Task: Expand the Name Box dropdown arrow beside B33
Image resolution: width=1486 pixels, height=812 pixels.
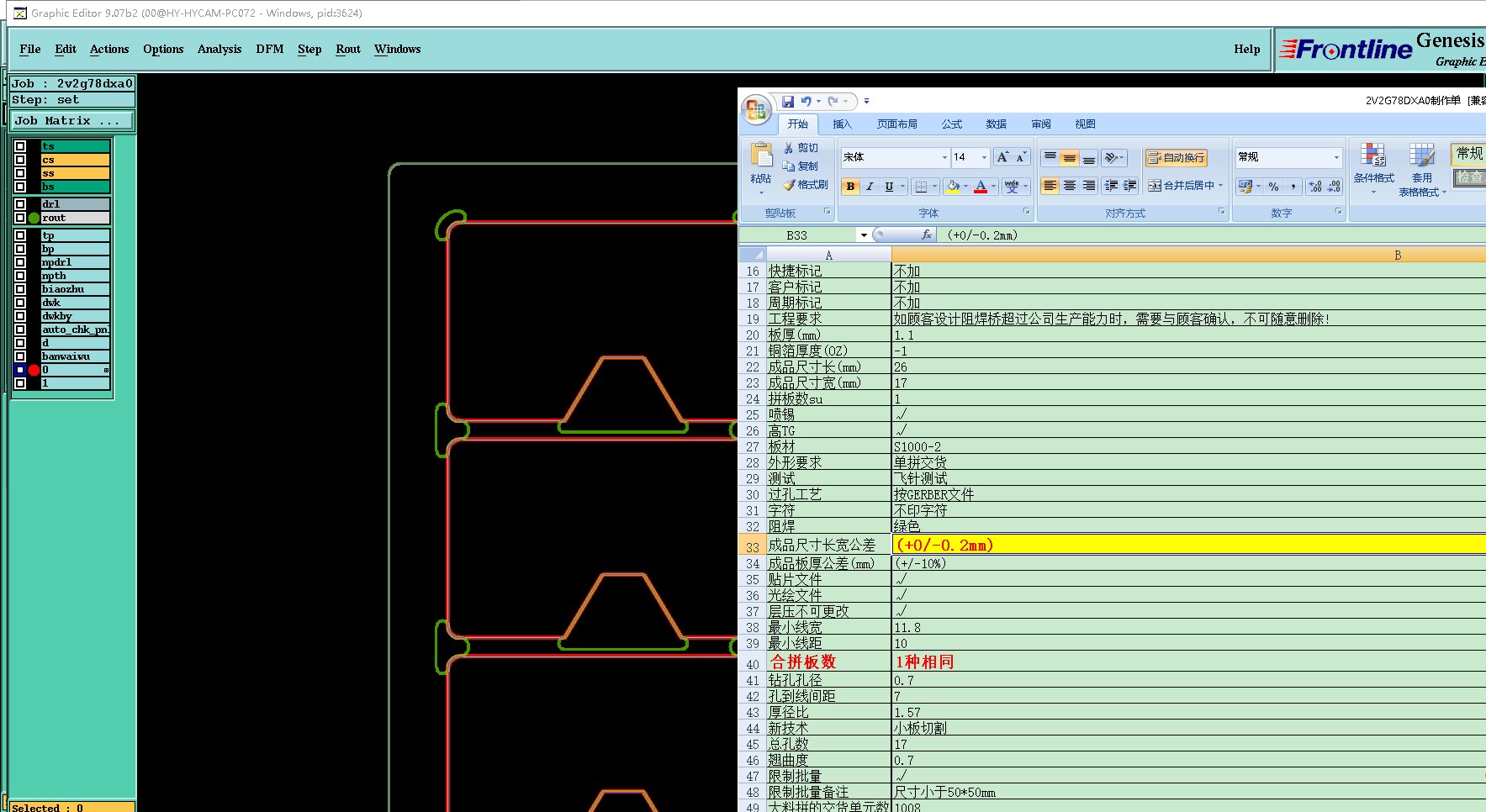Action: point(863,235)
